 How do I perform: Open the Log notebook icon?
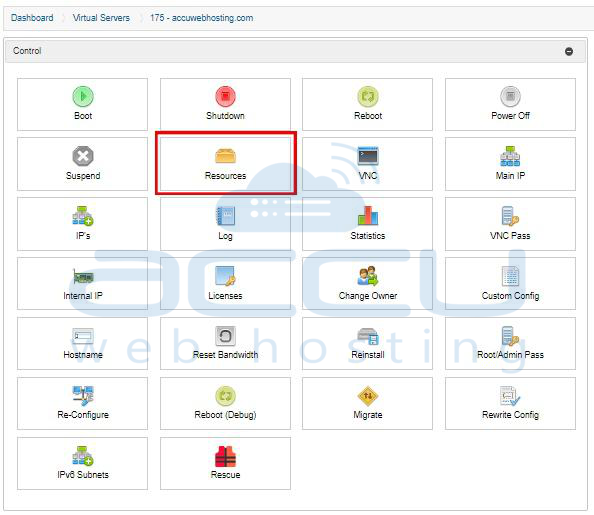coord(225,216)
